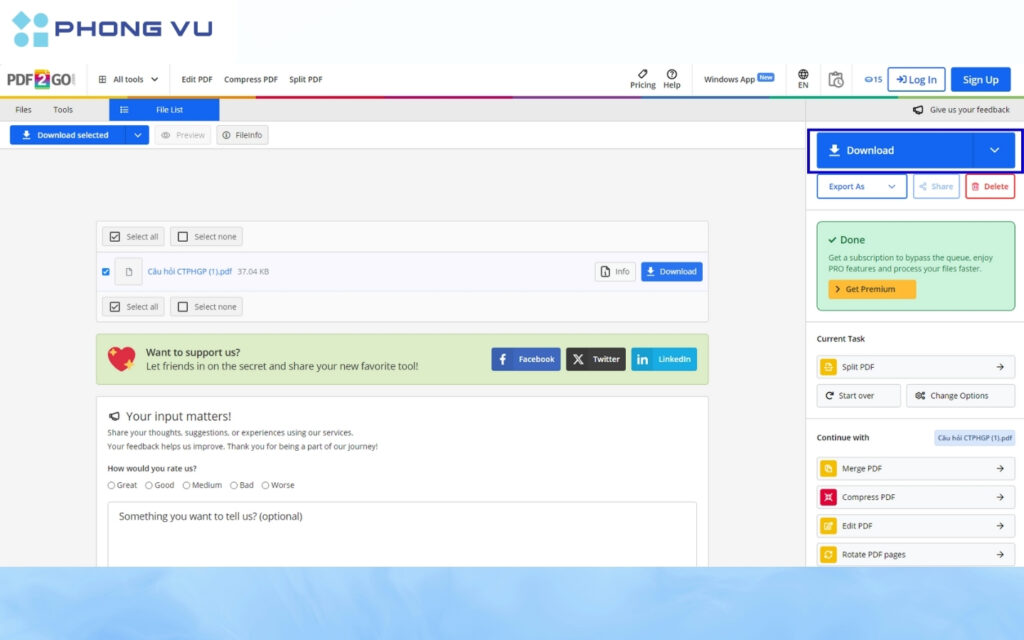The image size is (1024, 640).
Task: Open the clipboard history icon
Action: pos(836,80)
